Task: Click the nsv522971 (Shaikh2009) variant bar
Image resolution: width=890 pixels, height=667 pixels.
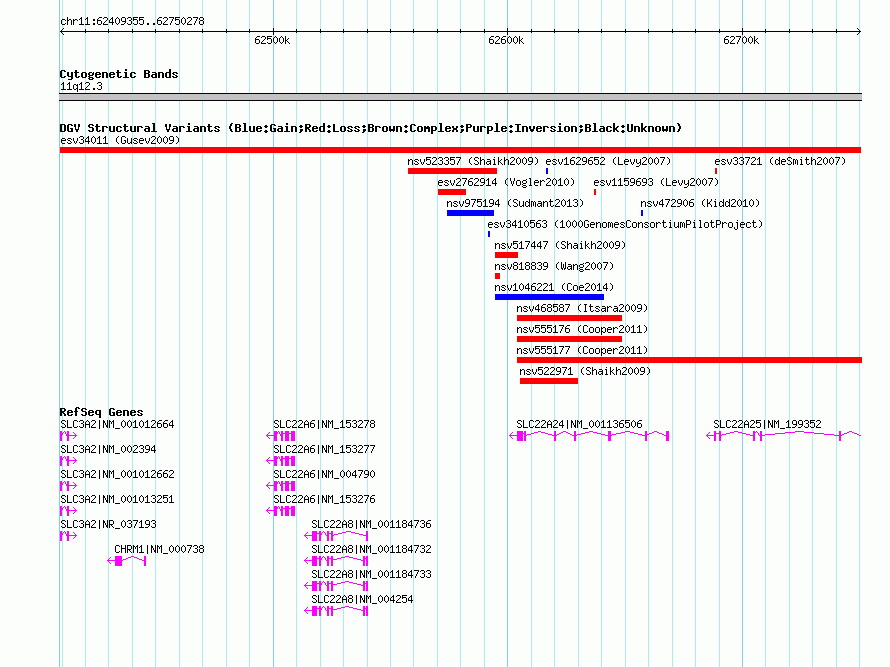Action: pos(549,381)
